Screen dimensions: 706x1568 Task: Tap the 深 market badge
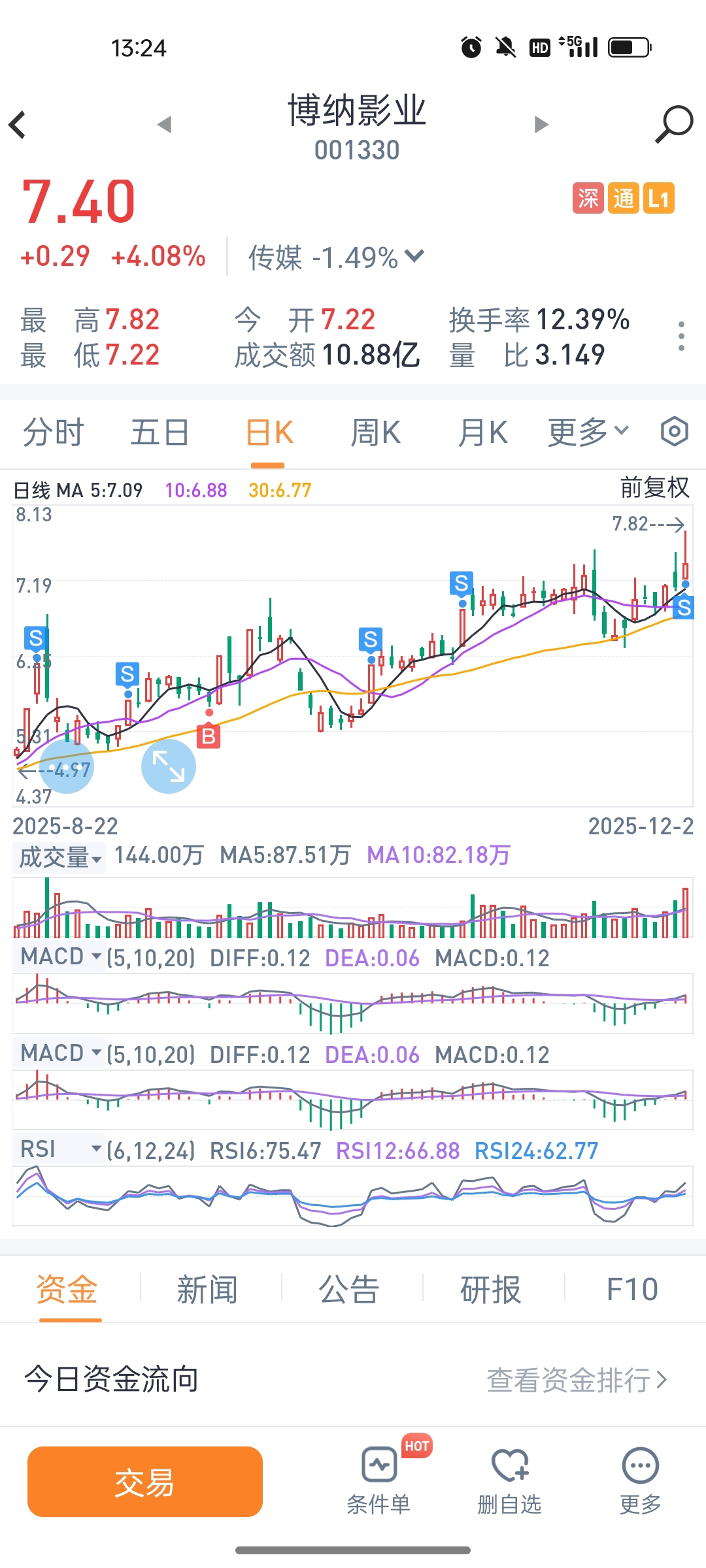tap(588, 198)
